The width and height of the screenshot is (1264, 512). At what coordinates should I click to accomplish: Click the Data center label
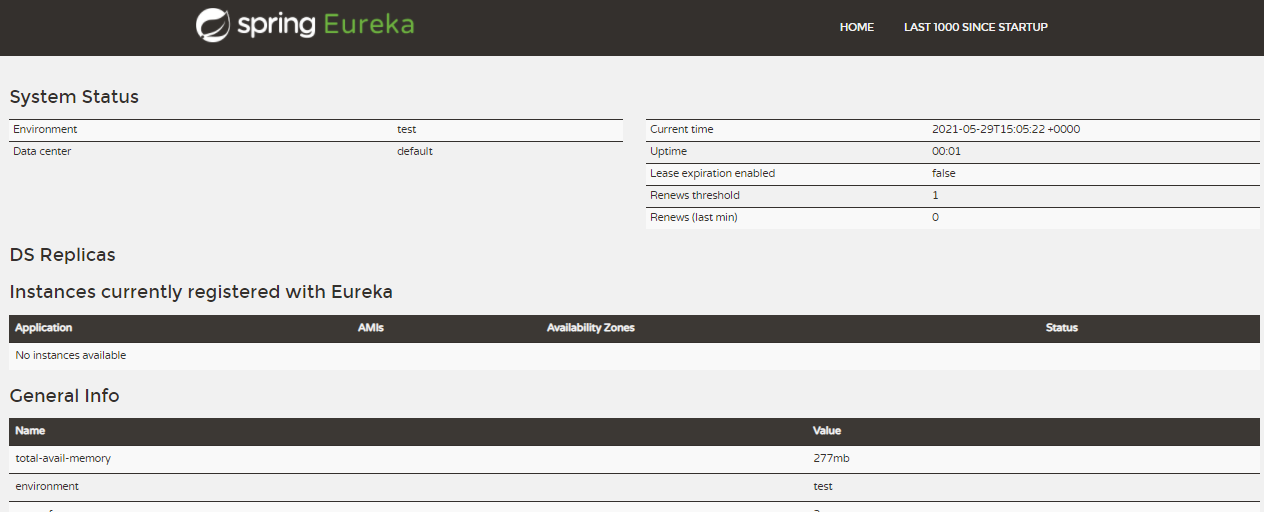(42, 152)
